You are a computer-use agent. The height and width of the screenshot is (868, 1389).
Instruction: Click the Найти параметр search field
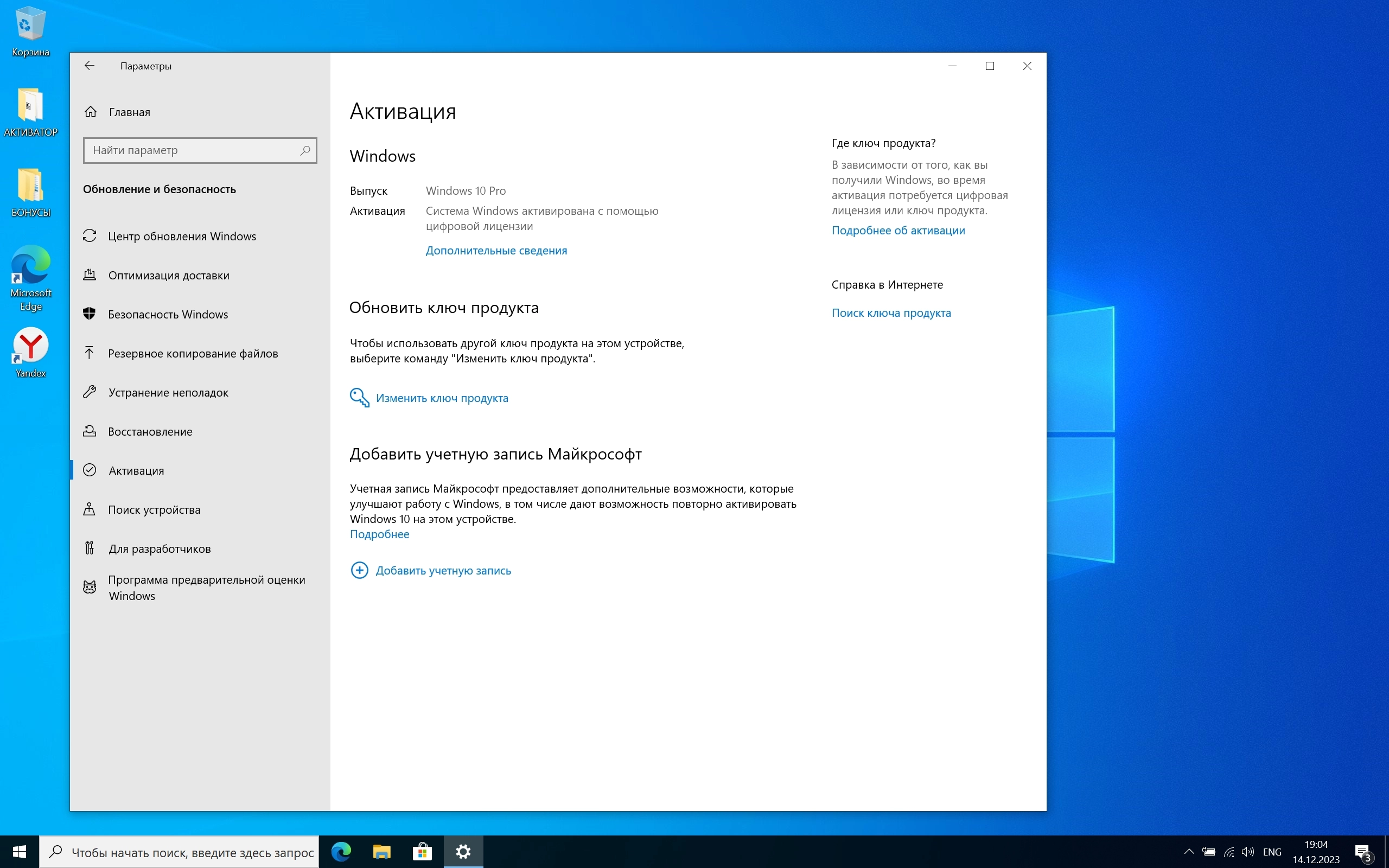pos(193,150)
